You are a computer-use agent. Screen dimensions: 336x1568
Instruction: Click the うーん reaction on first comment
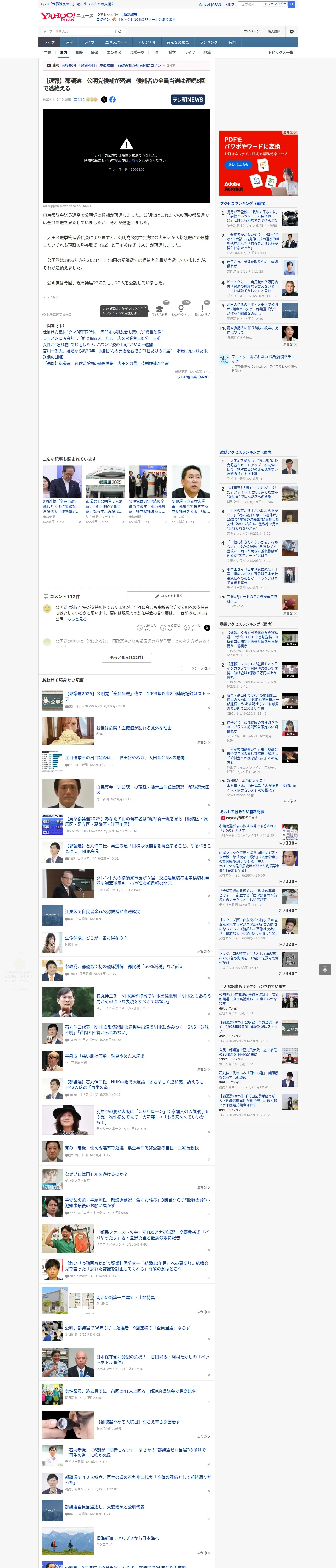pos(193,627)
